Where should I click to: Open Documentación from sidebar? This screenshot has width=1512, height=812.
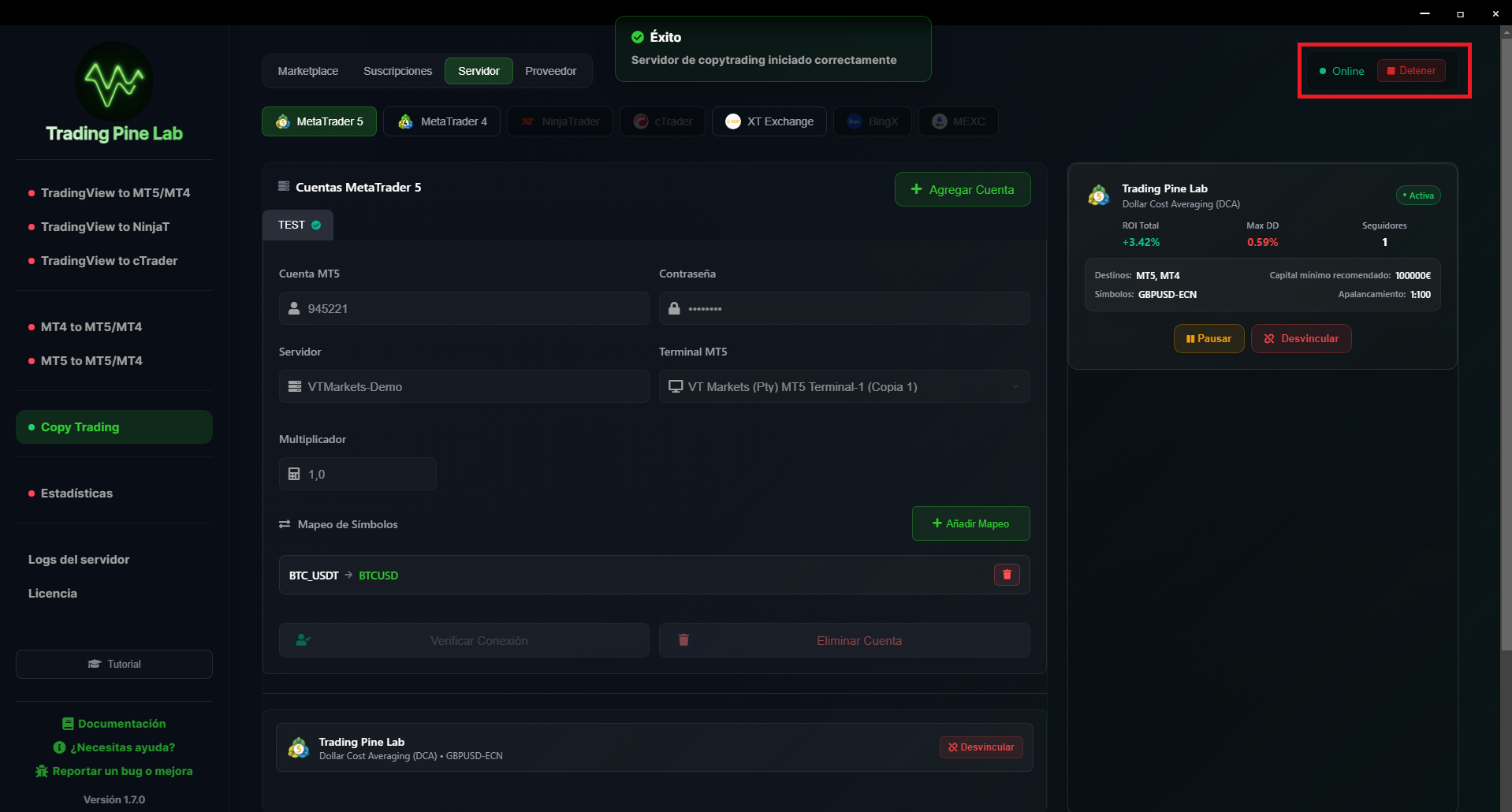coord(114,724)
